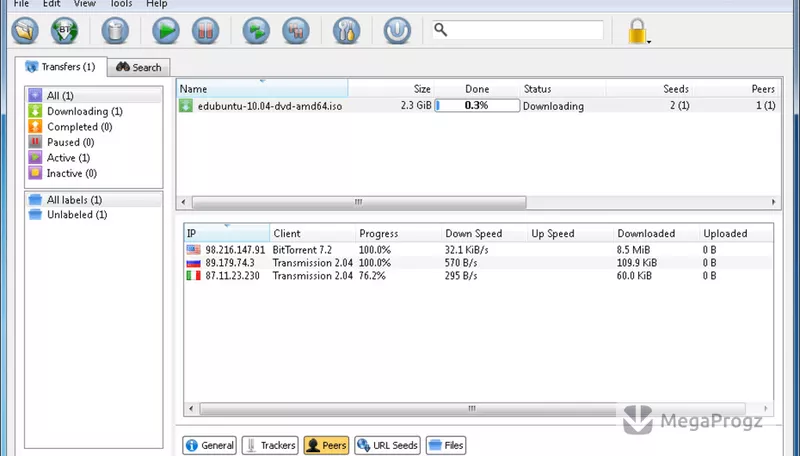The height and width of the screenshot is (456, 800).
Task: Select peer IP 98.216.147.91
Action: [235, 250]
